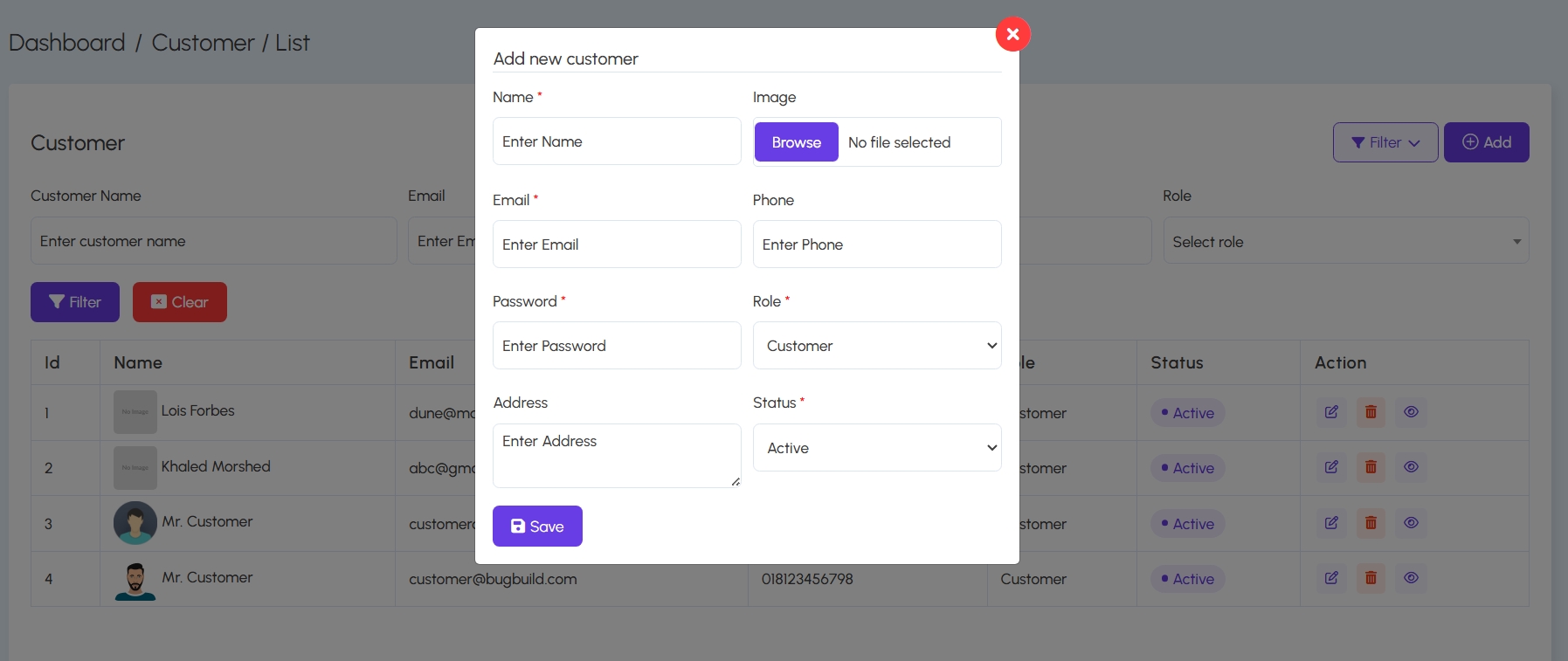Focus the Enter Email field in modal
The height and width of the screenshot is (661, 1568).
[617, 244]
